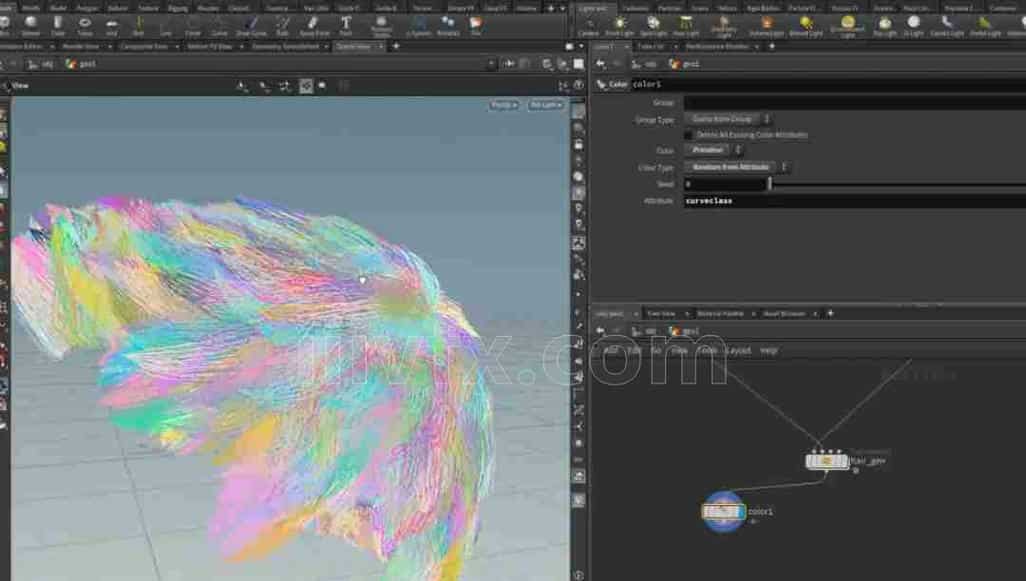Image resolution: width=1026 pixels, height=581 pixels.
Task: Add a Portal Light from the shelf
Action: pyautogui.click(x=985, y=26)
